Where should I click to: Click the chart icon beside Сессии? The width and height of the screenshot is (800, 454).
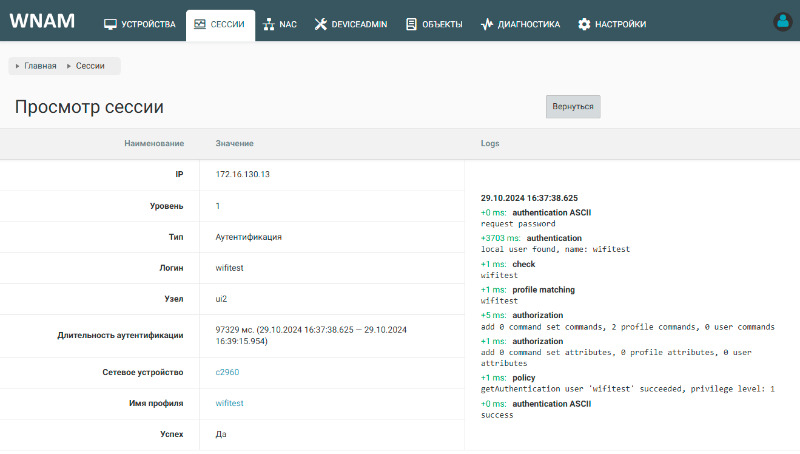pos(200,24)
